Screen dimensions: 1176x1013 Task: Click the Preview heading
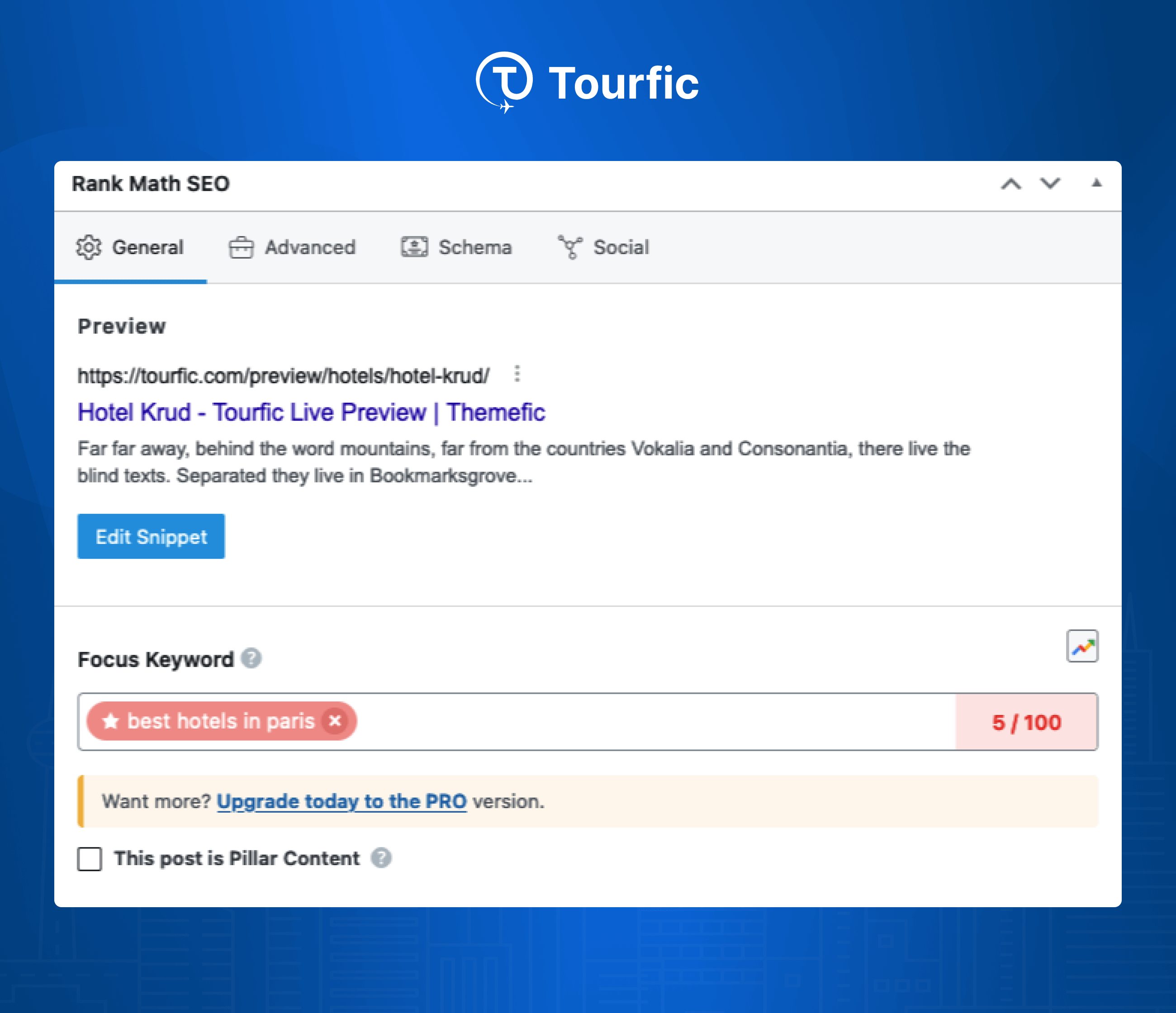(122, 327)
